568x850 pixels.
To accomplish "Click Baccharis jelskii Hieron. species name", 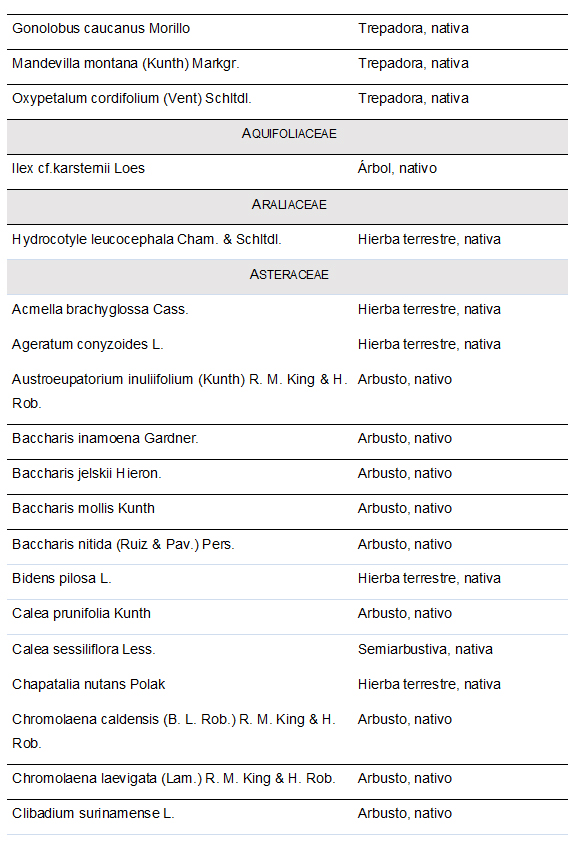I will pos(87,474).
